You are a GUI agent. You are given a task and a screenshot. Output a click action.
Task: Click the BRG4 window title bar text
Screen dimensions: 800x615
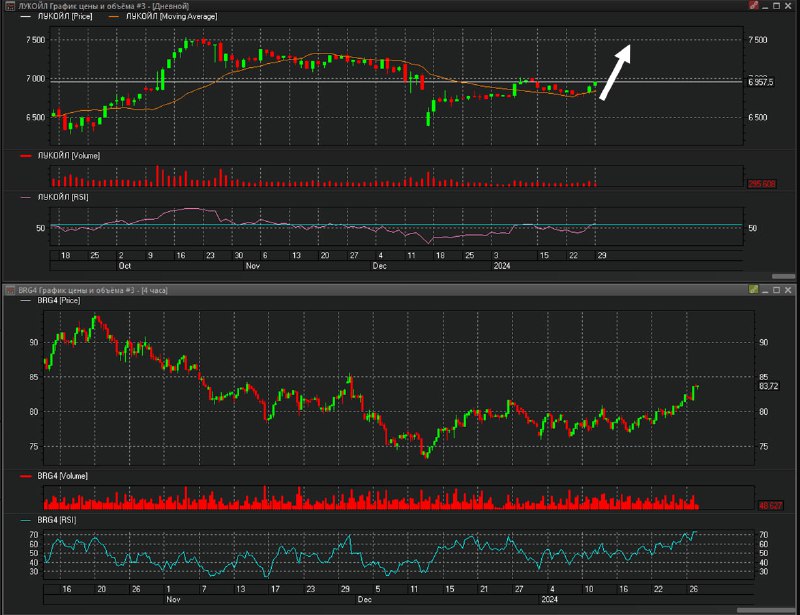(x=93, y=290)
